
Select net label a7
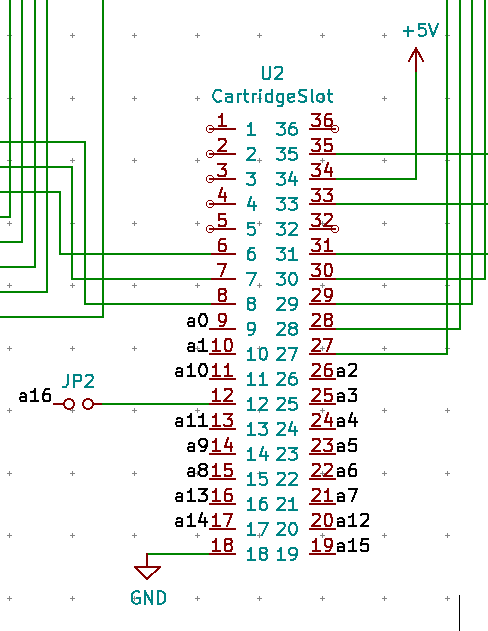click(347, 496)
